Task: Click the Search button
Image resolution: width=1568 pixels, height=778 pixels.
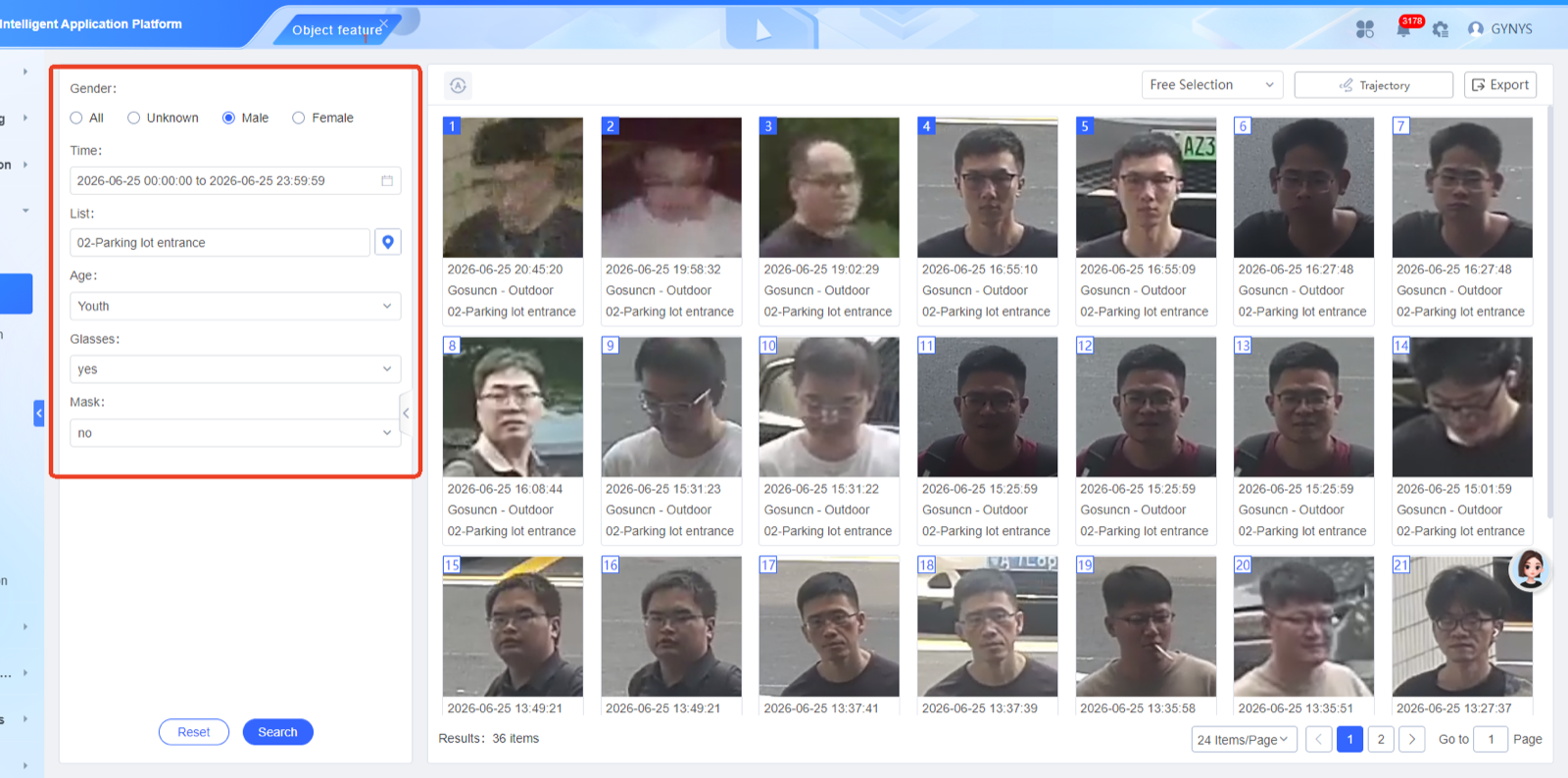Action: 277,732
